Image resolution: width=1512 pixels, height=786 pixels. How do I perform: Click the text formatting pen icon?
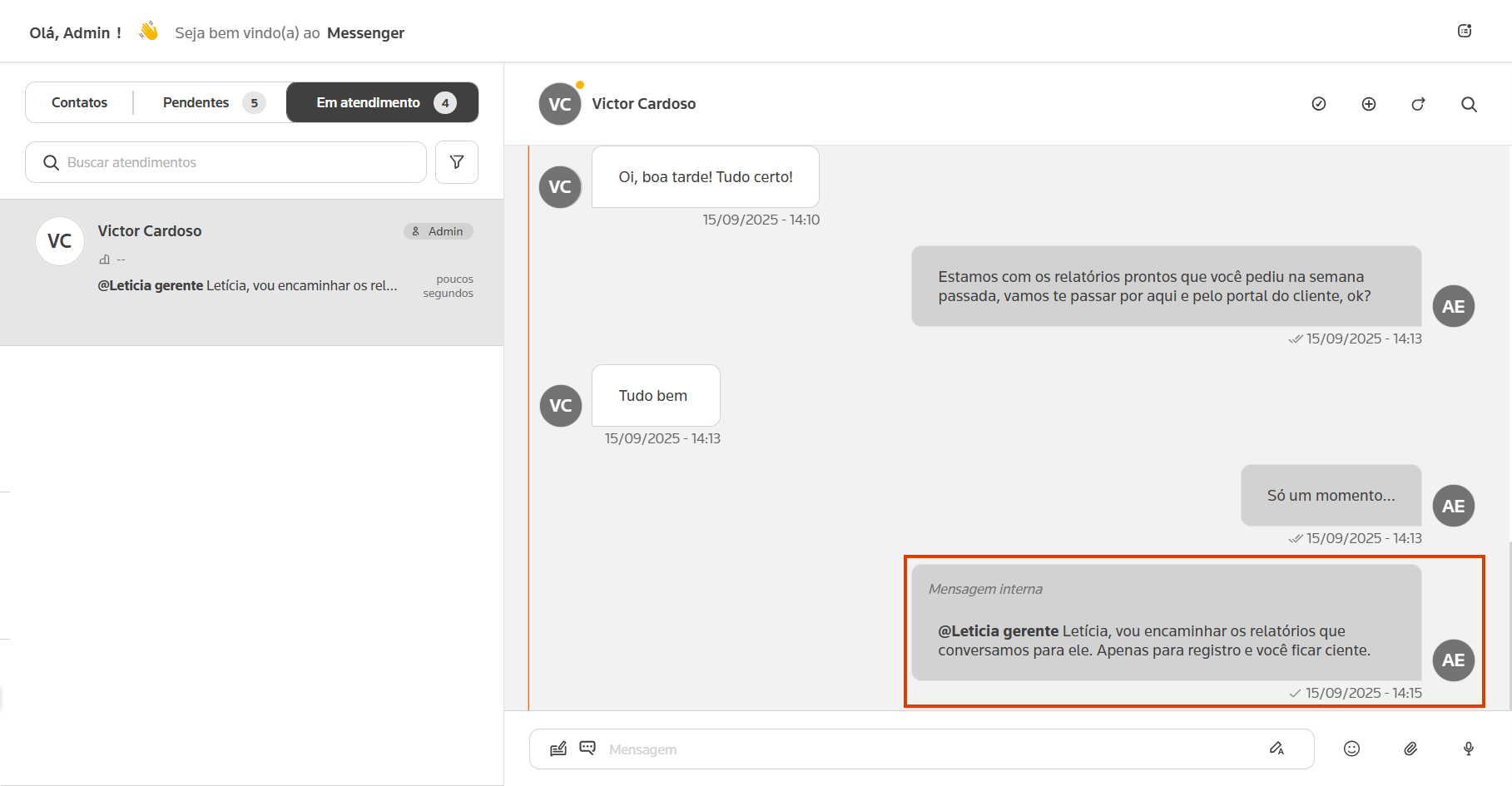click(1277, 749)
